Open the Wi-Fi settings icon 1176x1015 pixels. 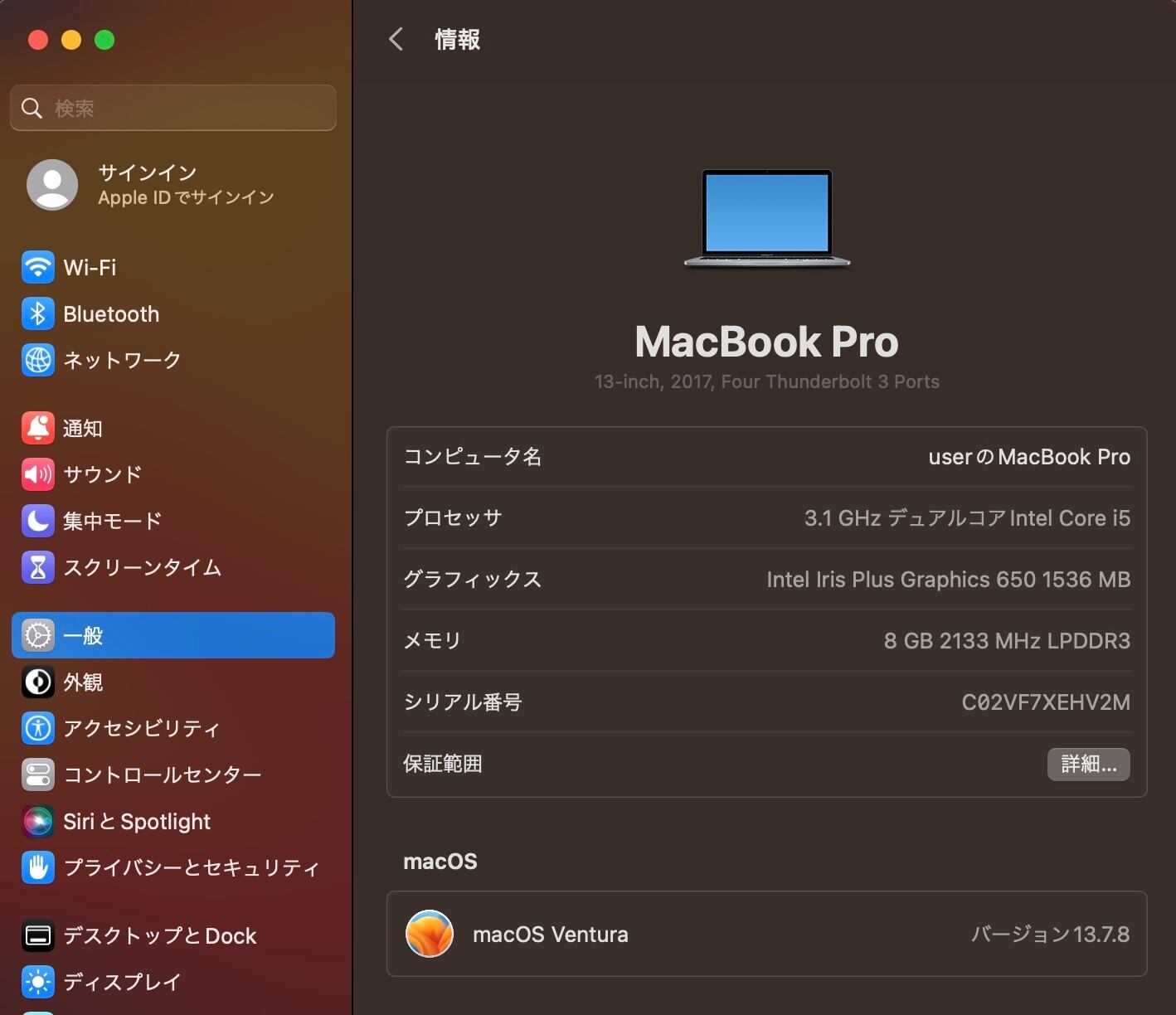[38, 267]
